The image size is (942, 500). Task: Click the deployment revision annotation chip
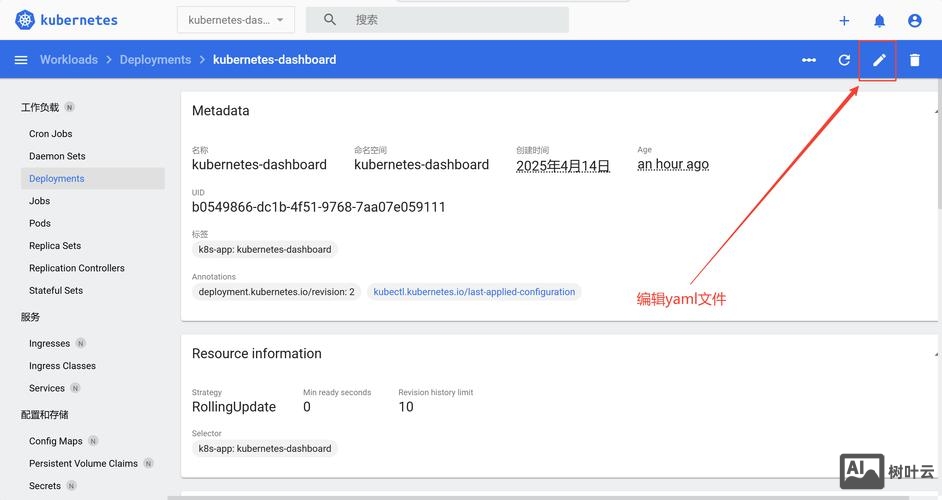276,292
